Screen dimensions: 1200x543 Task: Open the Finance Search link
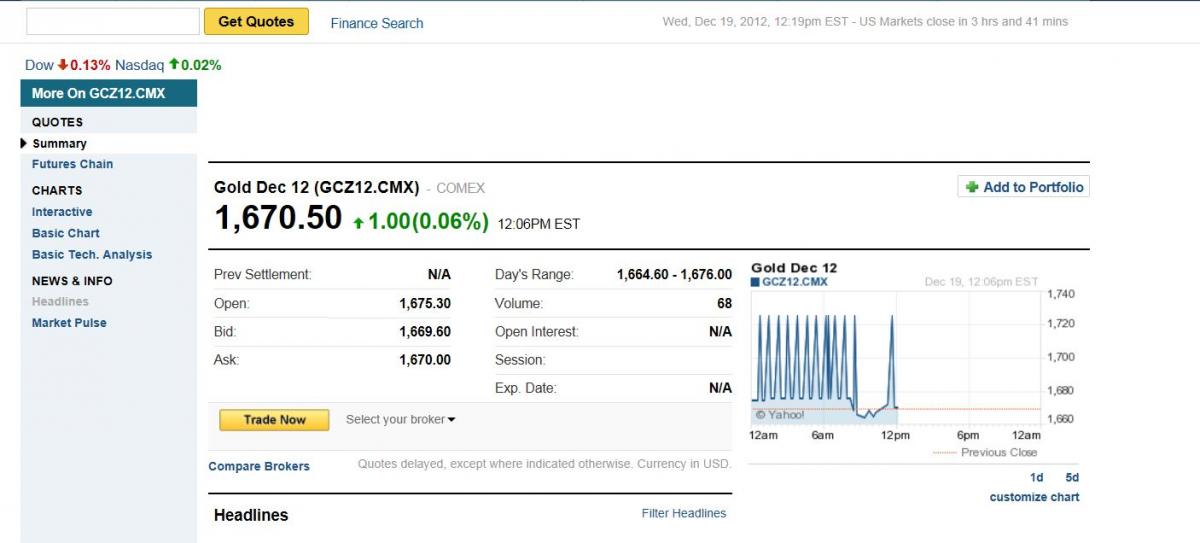pyautogui.click(x=377, y=23)
